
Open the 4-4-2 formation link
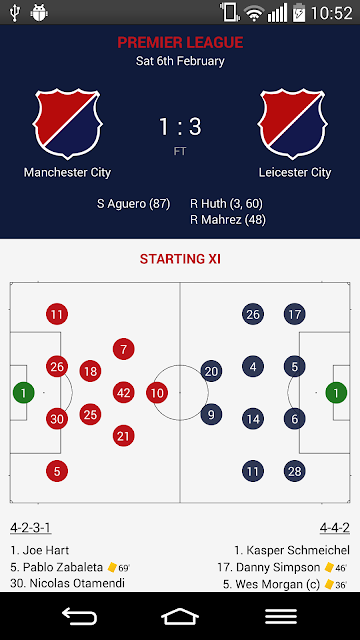click(x=335, y=528)
